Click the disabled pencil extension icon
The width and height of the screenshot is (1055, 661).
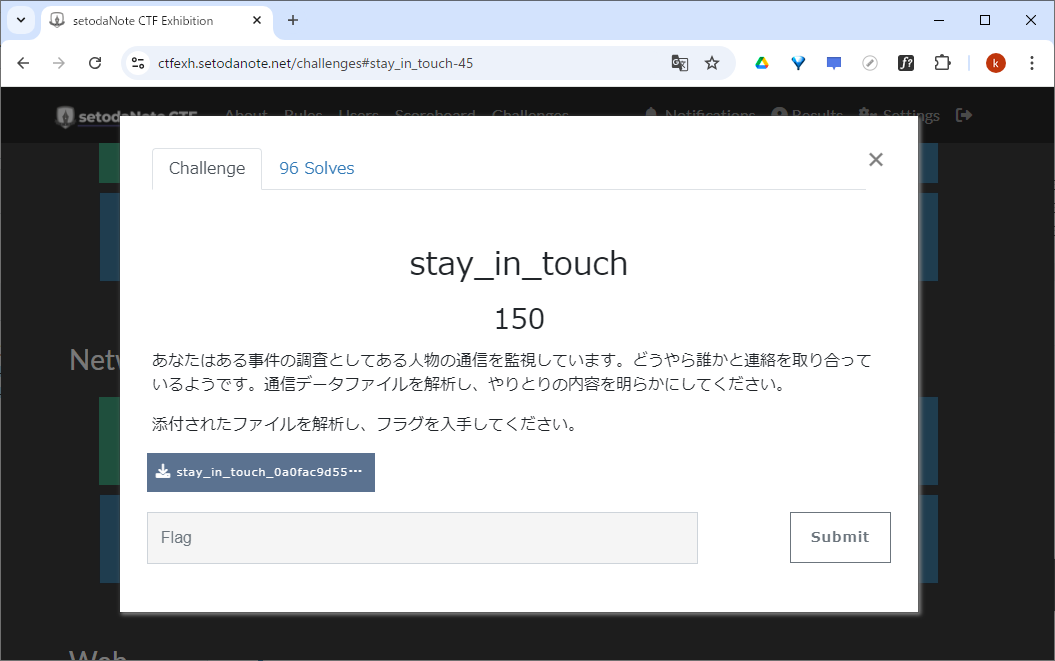(x=869, y=62)
